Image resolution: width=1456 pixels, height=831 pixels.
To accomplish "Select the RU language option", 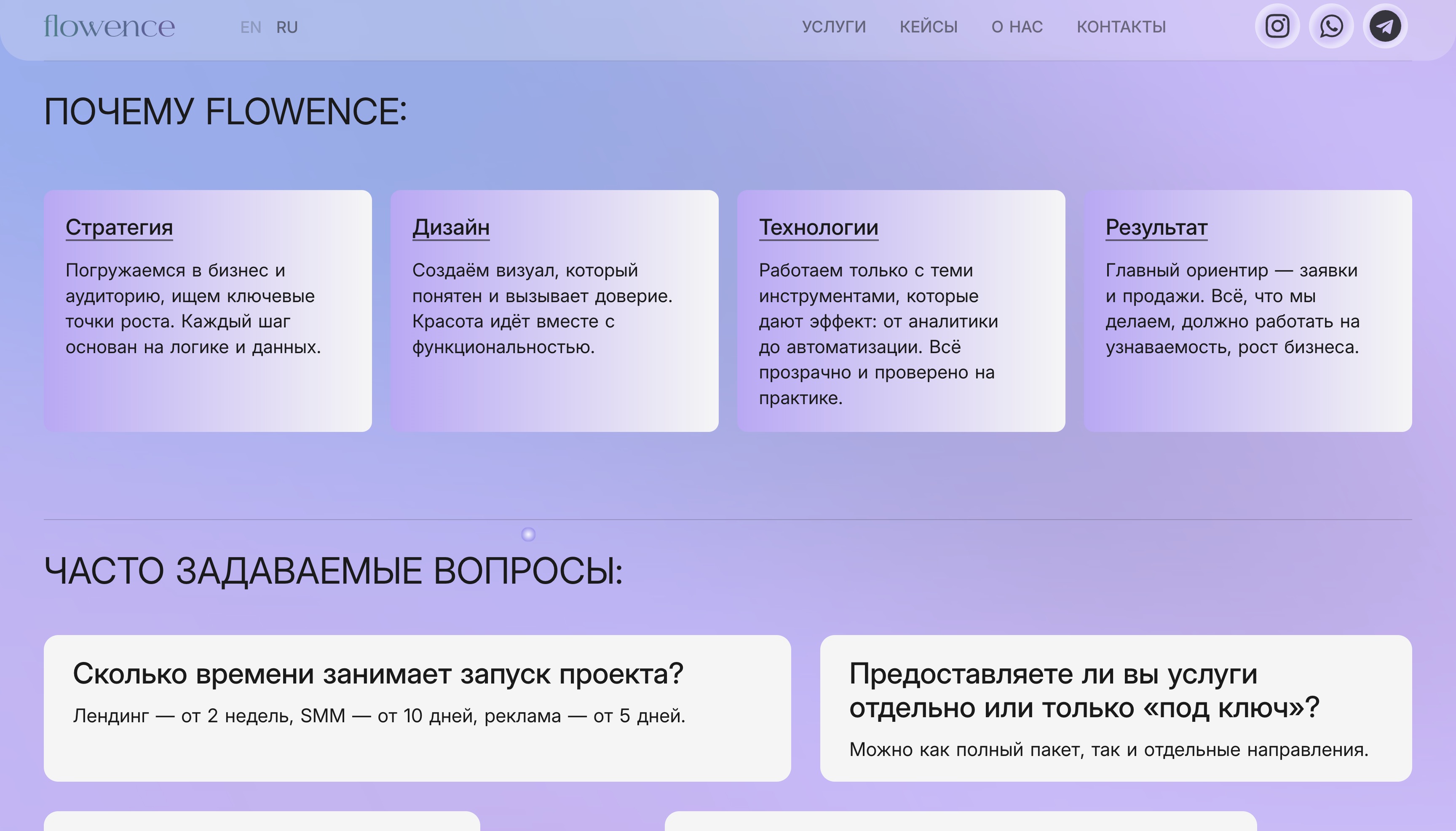I will pos(287,27).
